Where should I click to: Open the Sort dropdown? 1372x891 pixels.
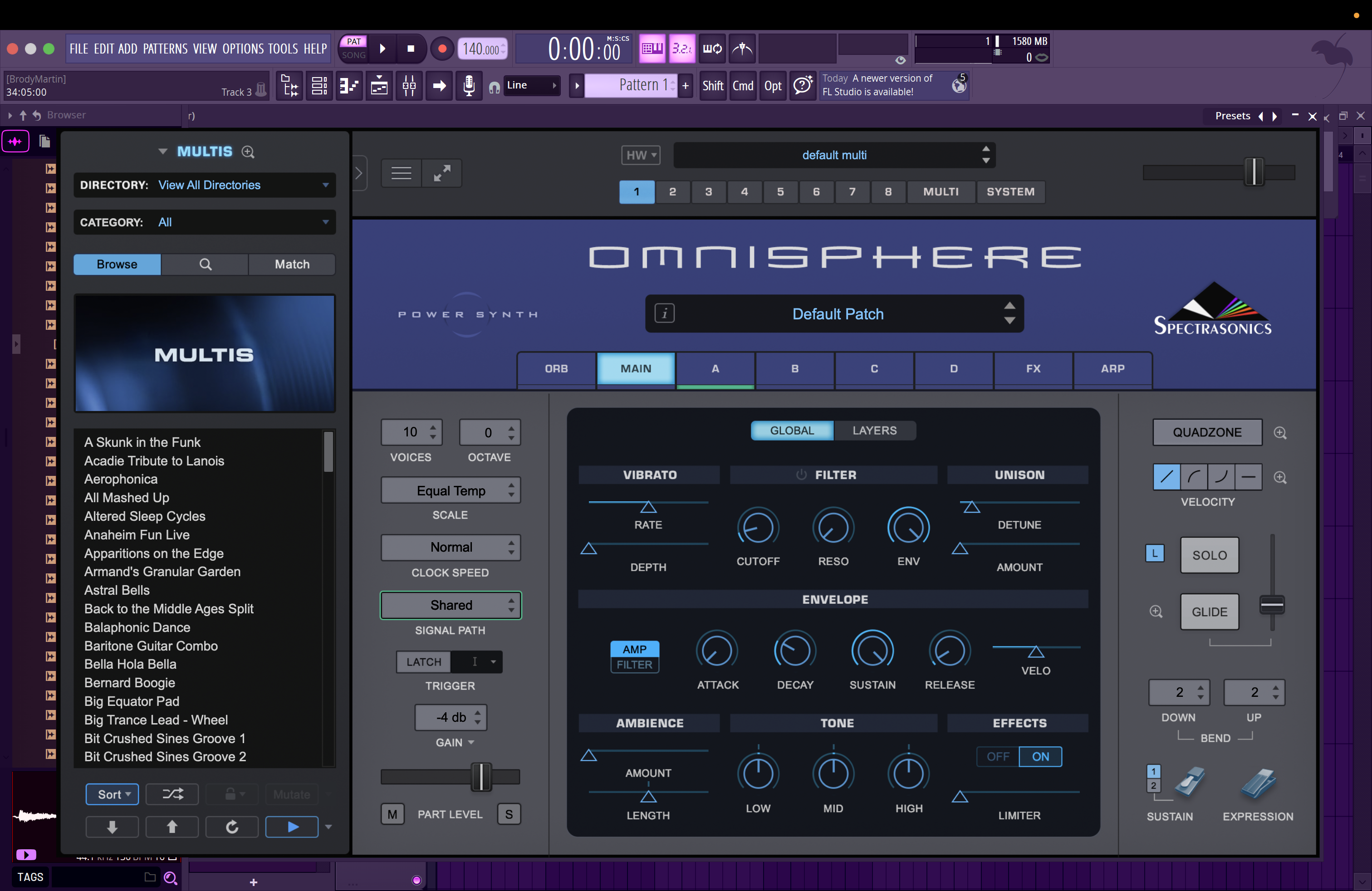[113, 794]
